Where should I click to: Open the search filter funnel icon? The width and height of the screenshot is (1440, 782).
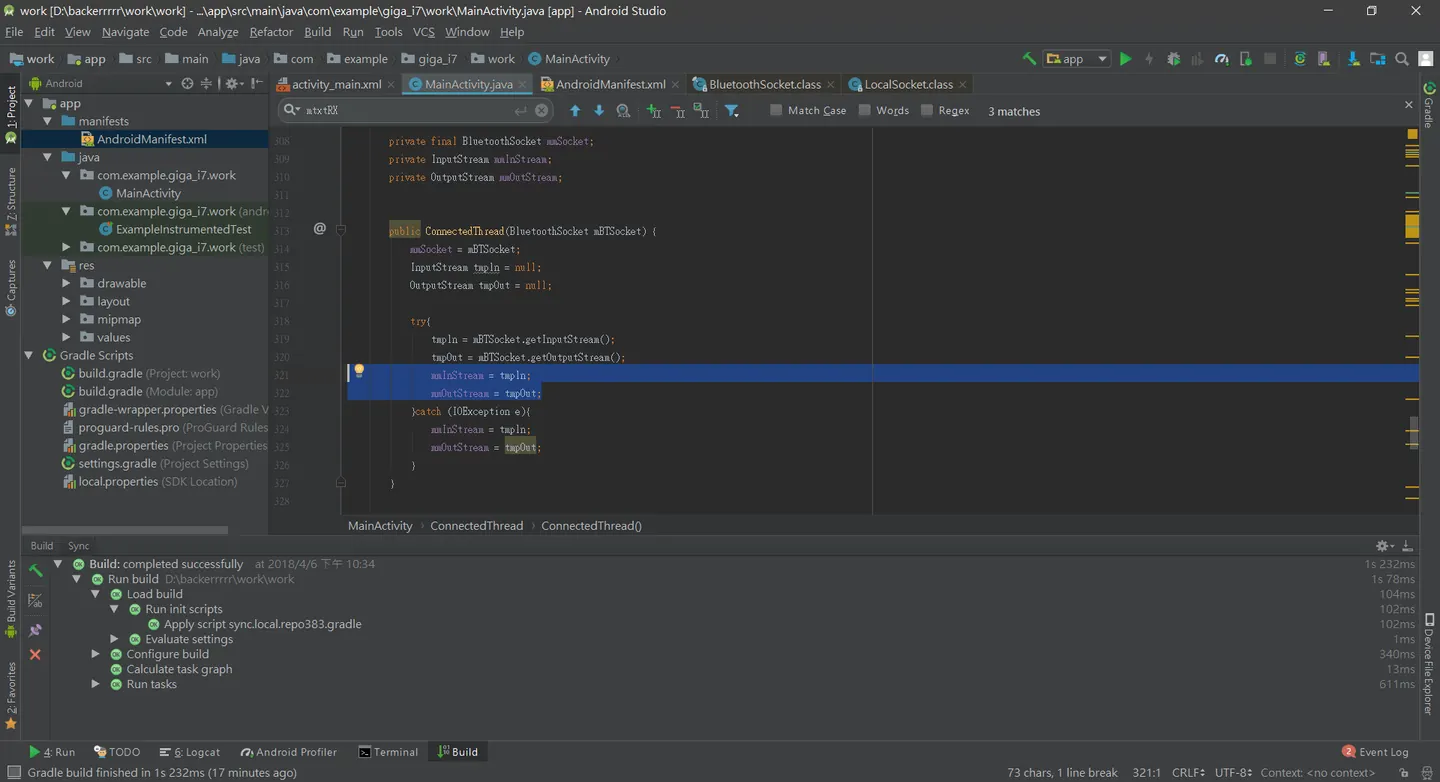732,111
